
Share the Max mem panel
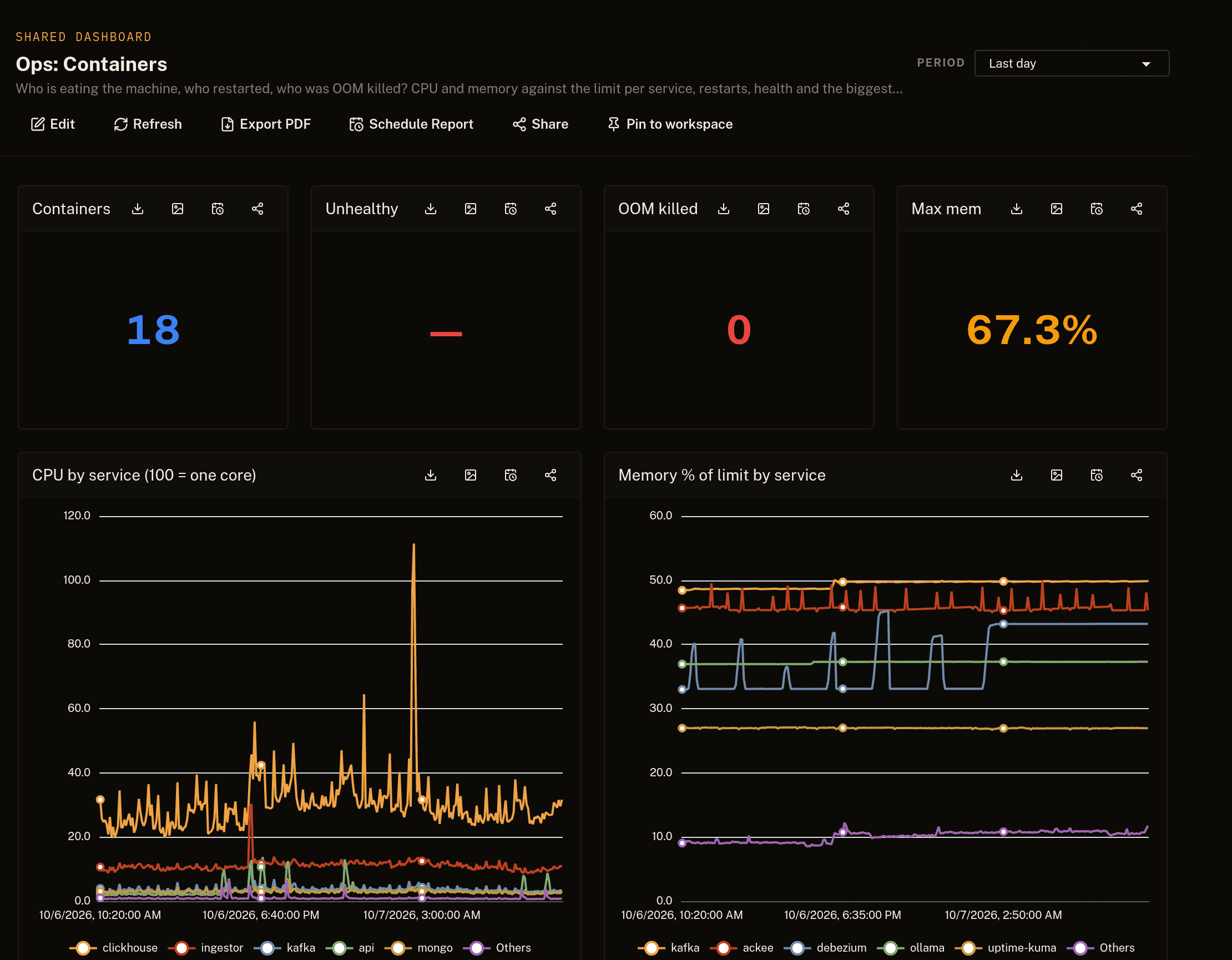(x=1137, y=209)
